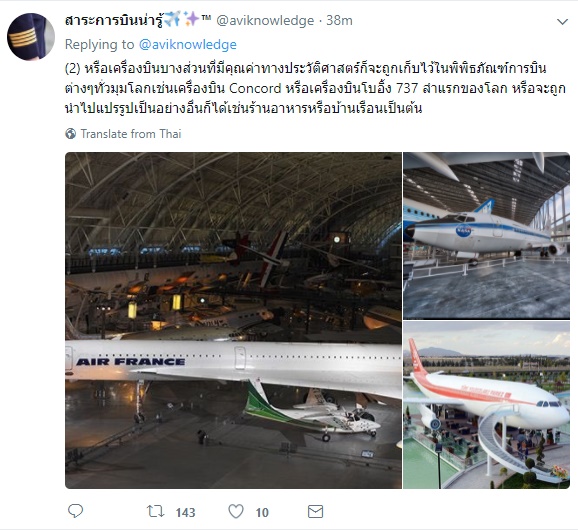Like the tweet with the heart icon
The width and height of the screenshot is (578, 532).
coord(236,511)
